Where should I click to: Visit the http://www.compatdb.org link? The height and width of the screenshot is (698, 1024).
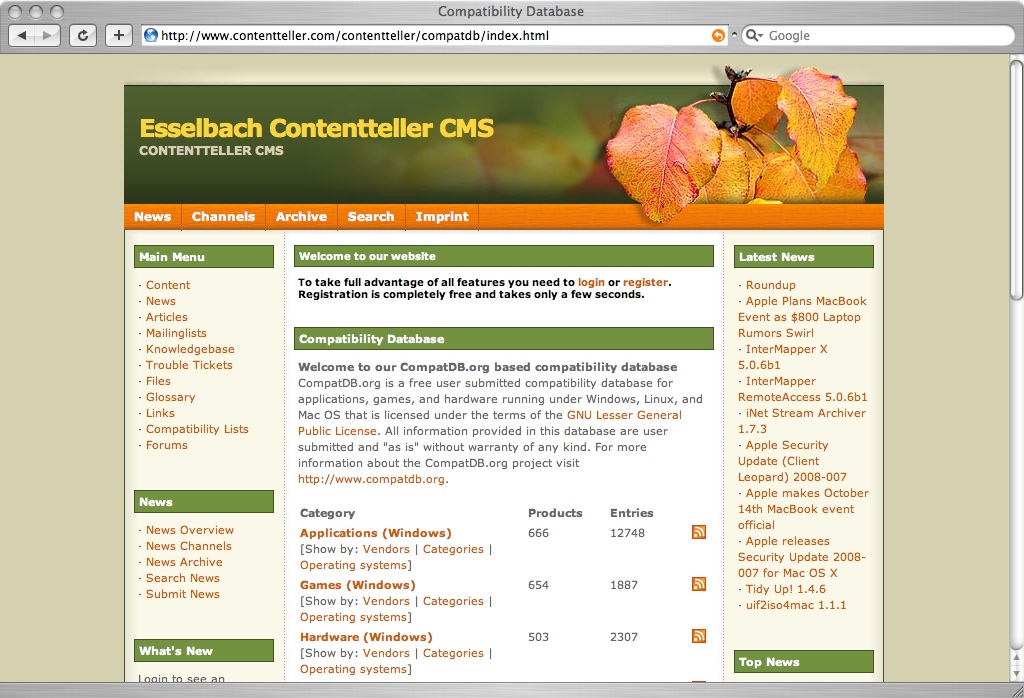[x=372, y=479]
